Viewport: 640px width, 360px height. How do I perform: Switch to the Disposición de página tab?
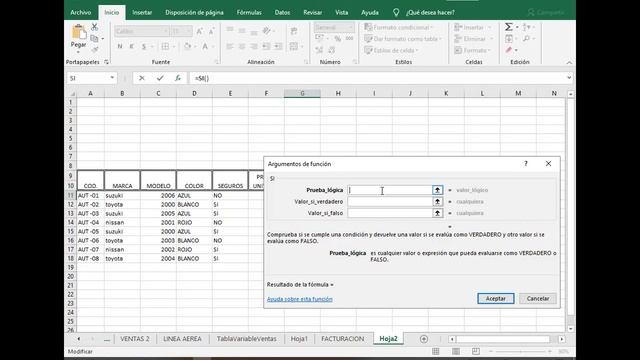(194, 12)
